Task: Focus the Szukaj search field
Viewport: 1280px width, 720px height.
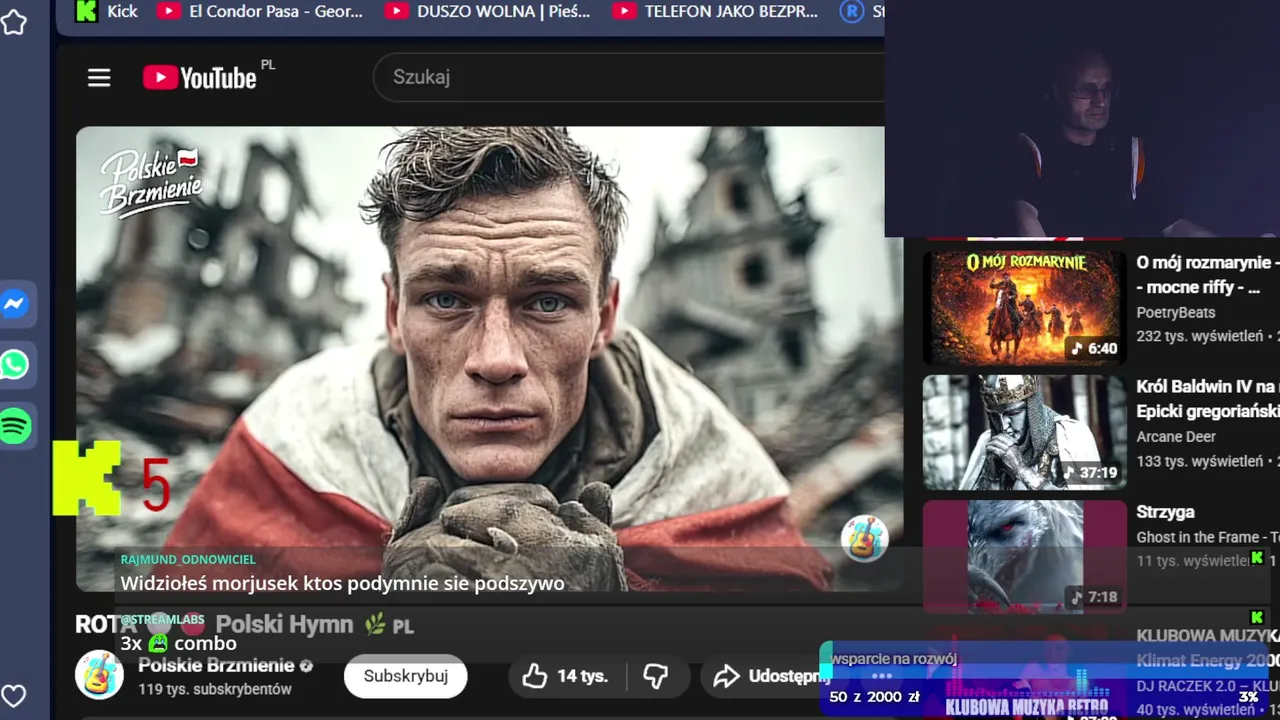Action: [x=628, y=77]
